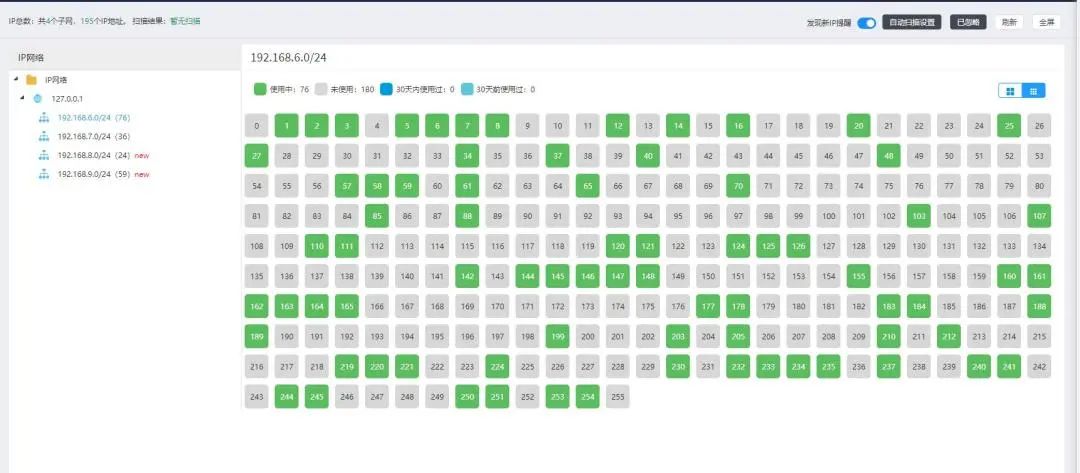Click in-use IP cell 155
The image size is (1080, 473).
[858, 276]
